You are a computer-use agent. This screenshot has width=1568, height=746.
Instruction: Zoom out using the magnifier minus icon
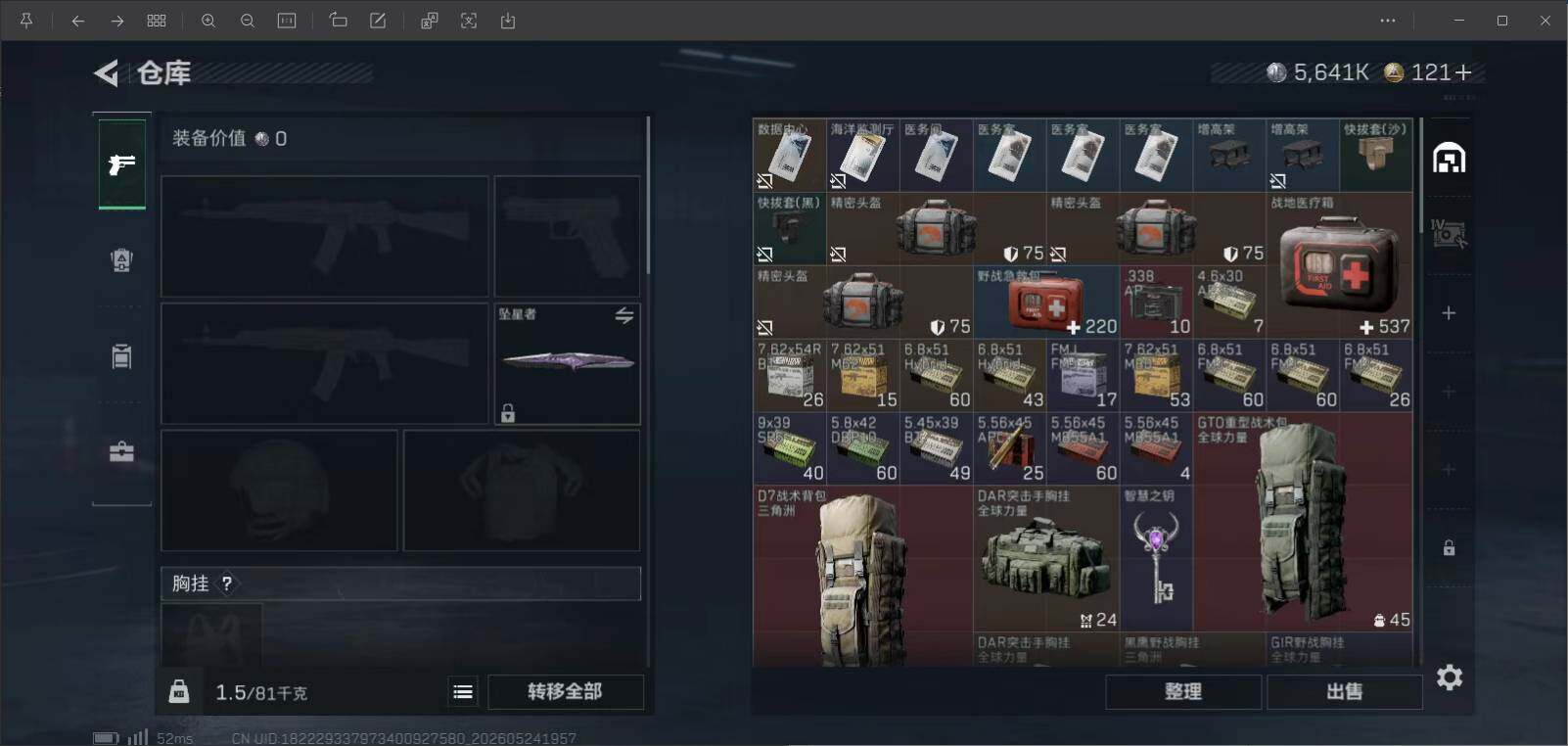(x=248, y=21)
